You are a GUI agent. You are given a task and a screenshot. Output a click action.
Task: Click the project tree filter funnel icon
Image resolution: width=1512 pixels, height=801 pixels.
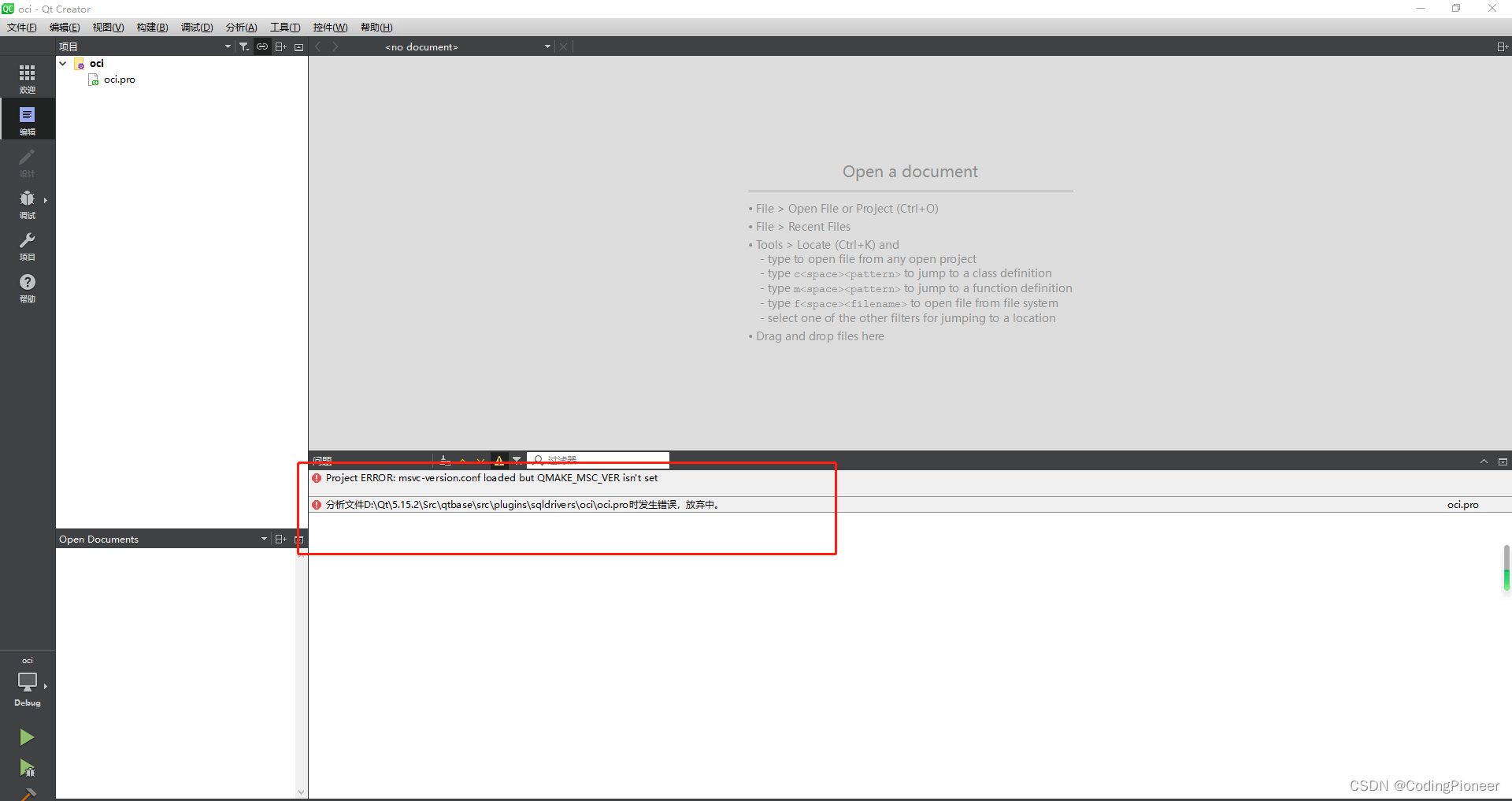pos(244,46)
